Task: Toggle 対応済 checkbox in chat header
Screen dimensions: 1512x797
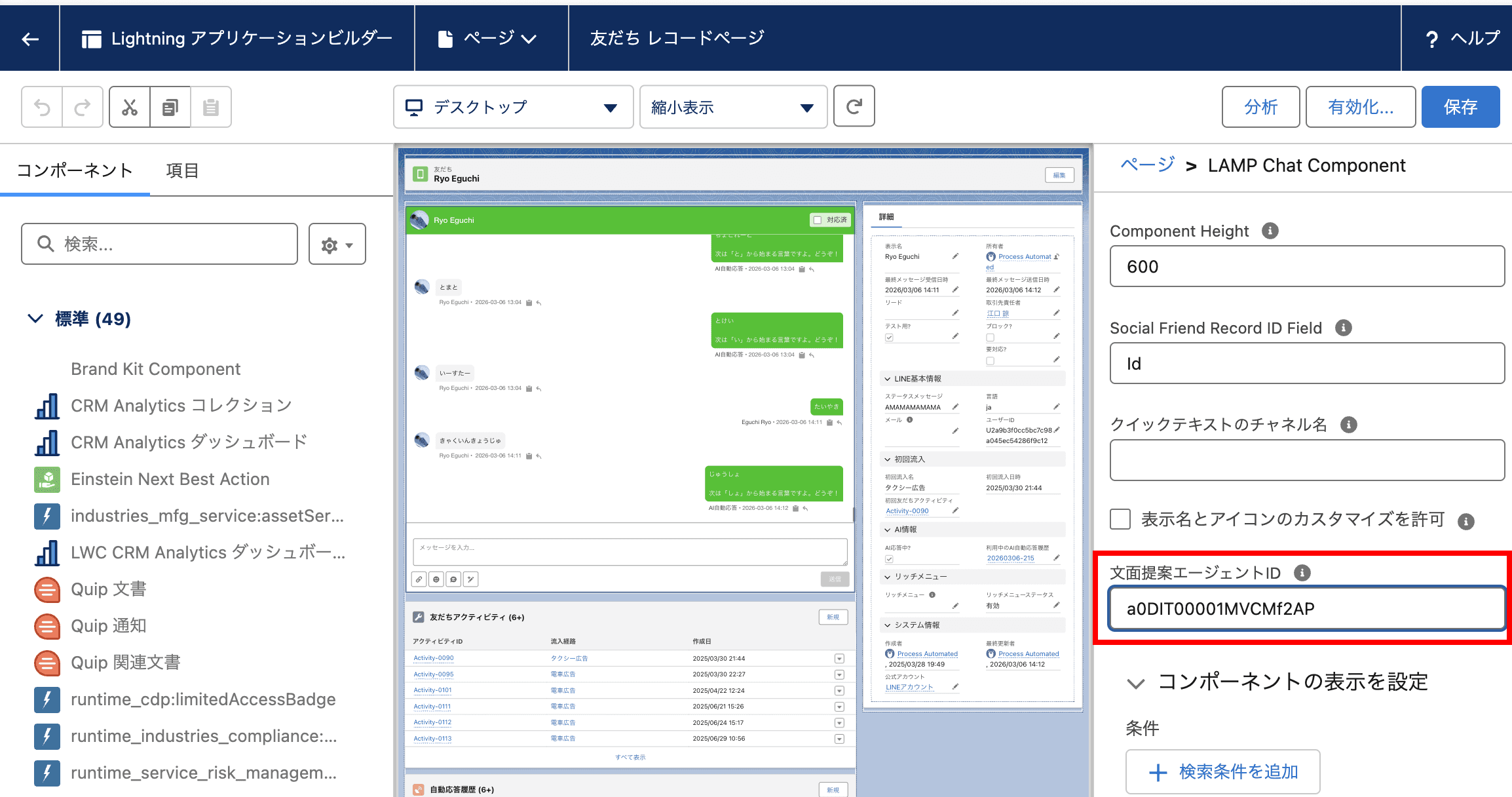Action: [x=817, y=220]
